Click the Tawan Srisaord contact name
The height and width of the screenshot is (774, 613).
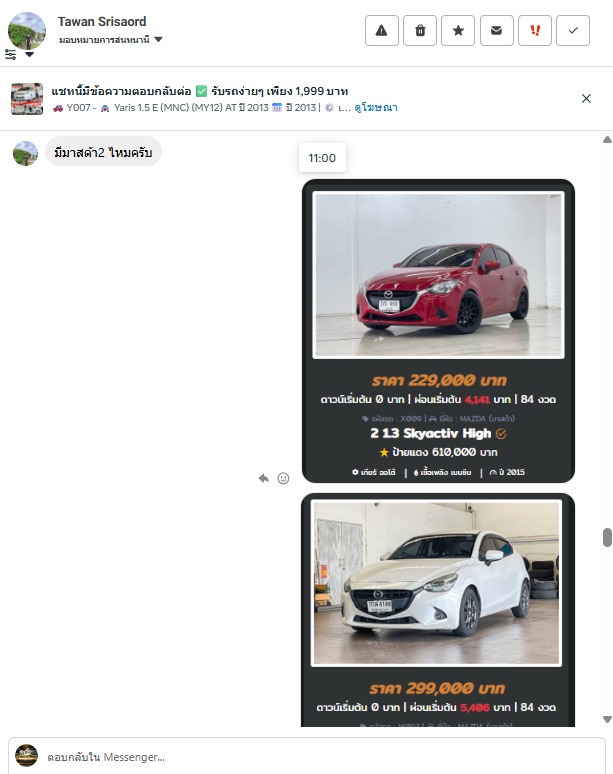click(102, 22)
